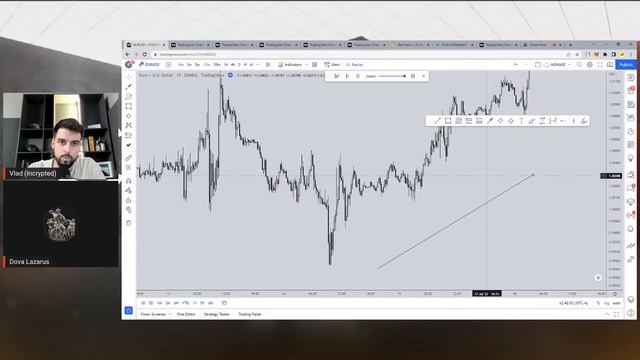Screen dimensions: 640x360
Task: Open new browser tab plus button
Action: [570, 44]
